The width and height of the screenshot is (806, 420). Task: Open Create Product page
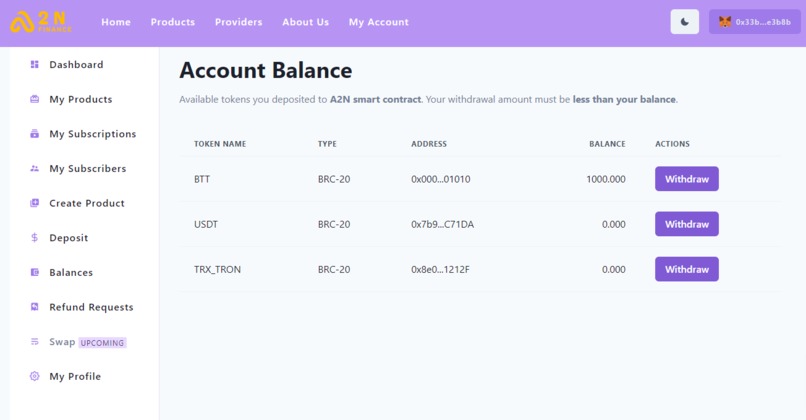pyautogui.click(x=87, y=203)
